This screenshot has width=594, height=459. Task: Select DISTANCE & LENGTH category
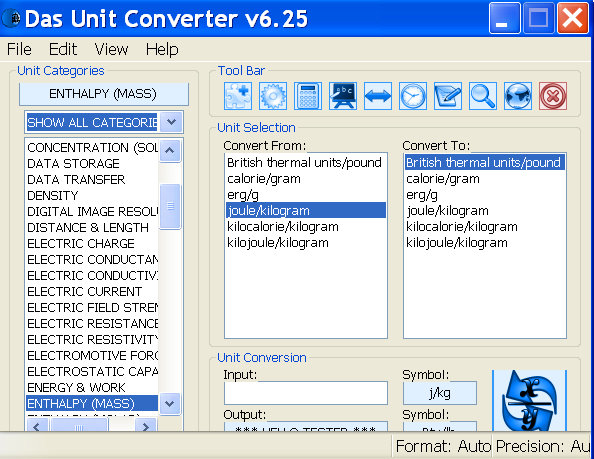92,228
